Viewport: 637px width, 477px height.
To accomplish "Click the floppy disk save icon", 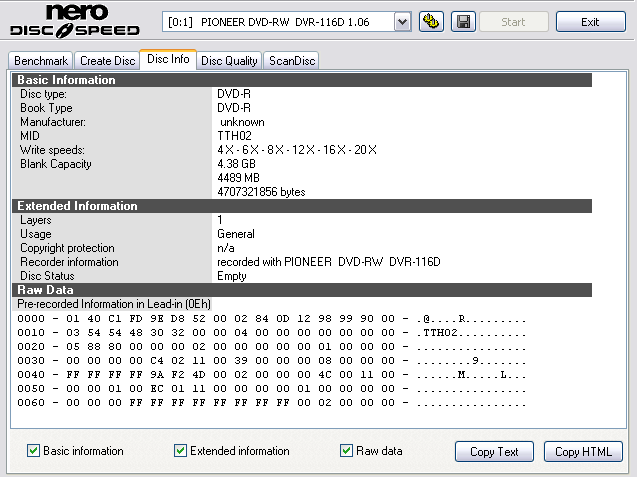I will (x=463, y=22).
